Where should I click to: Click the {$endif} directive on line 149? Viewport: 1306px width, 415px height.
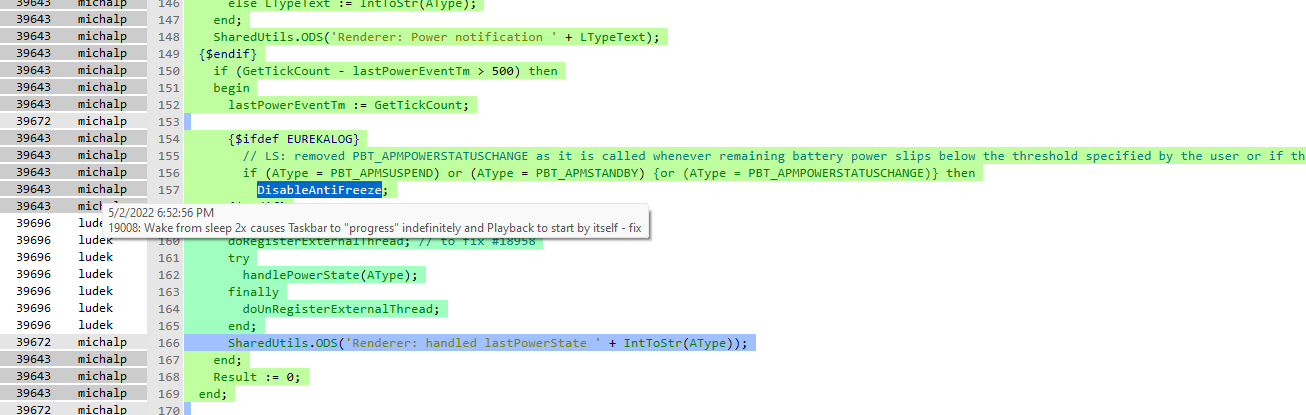coord(227,54)
